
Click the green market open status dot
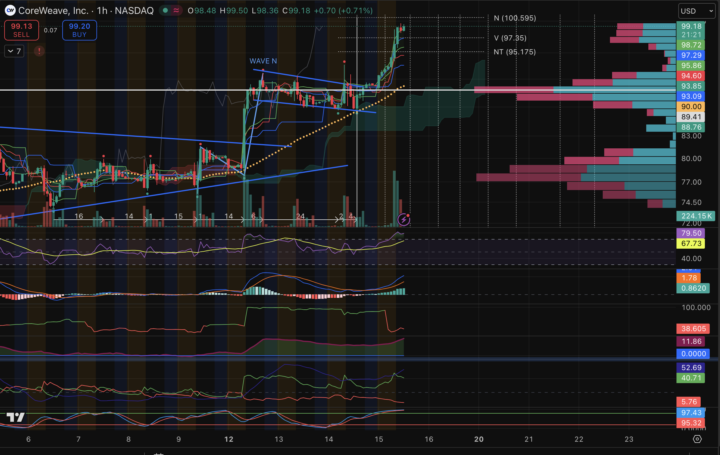(165, 10)
